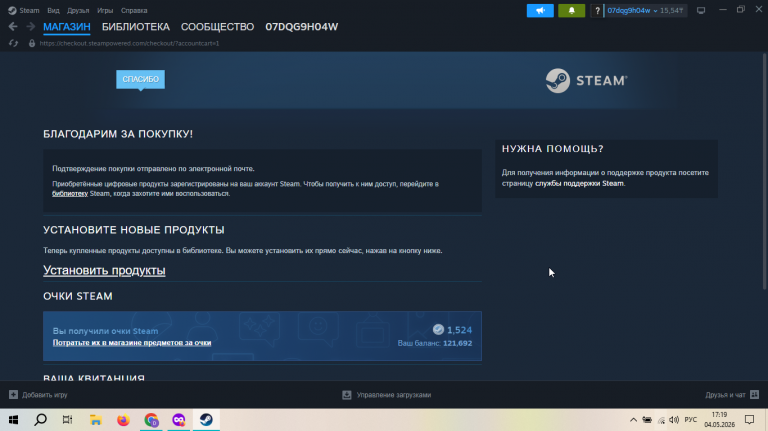The width and height of the screenshot is (768, 431).
Task: Open the purple mask app on taskbar
Action: pos(179,420)
